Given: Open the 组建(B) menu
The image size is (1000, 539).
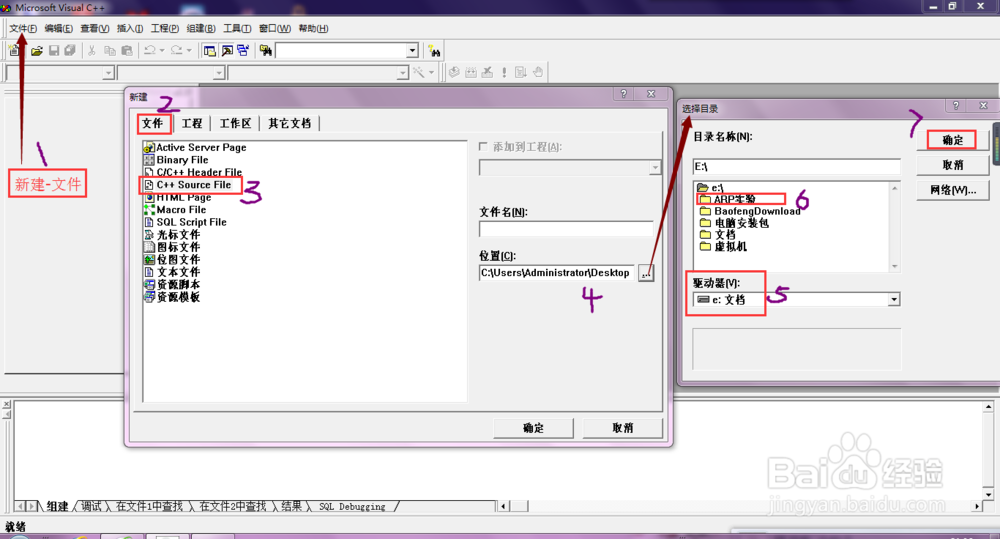Looking at the screenshot, I should [201, 29].
